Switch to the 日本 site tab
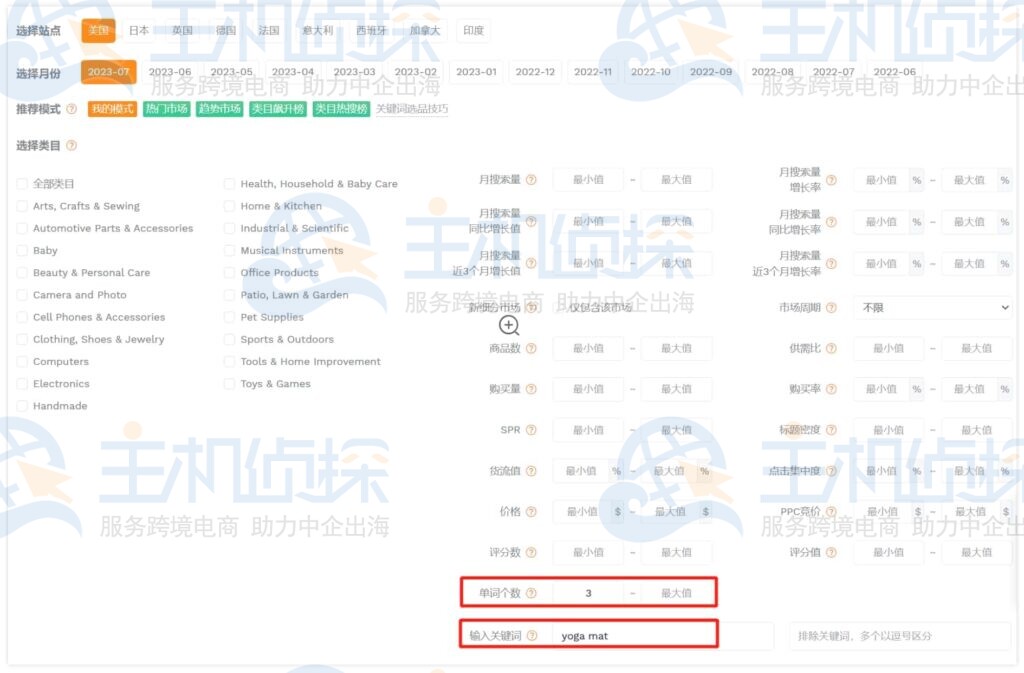This screenshot has width=1024, height=673. click(x=139, y=30)
